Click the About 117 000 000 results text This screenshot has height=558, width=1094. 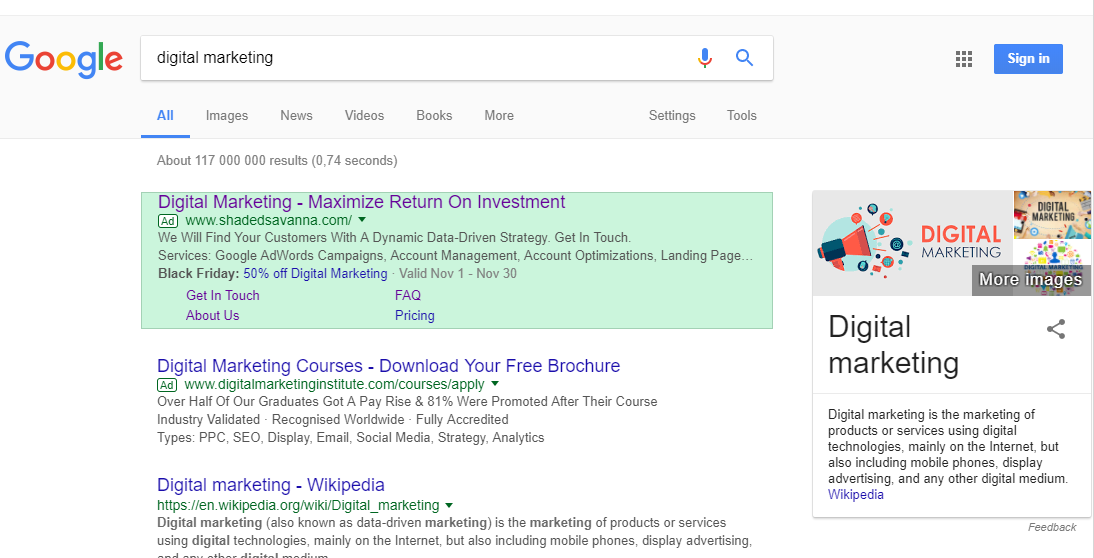[x=277, y=160]
